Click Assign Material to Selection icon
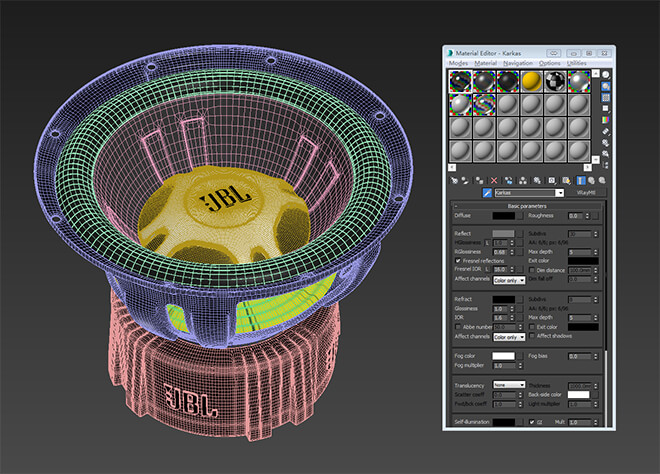 479,181
